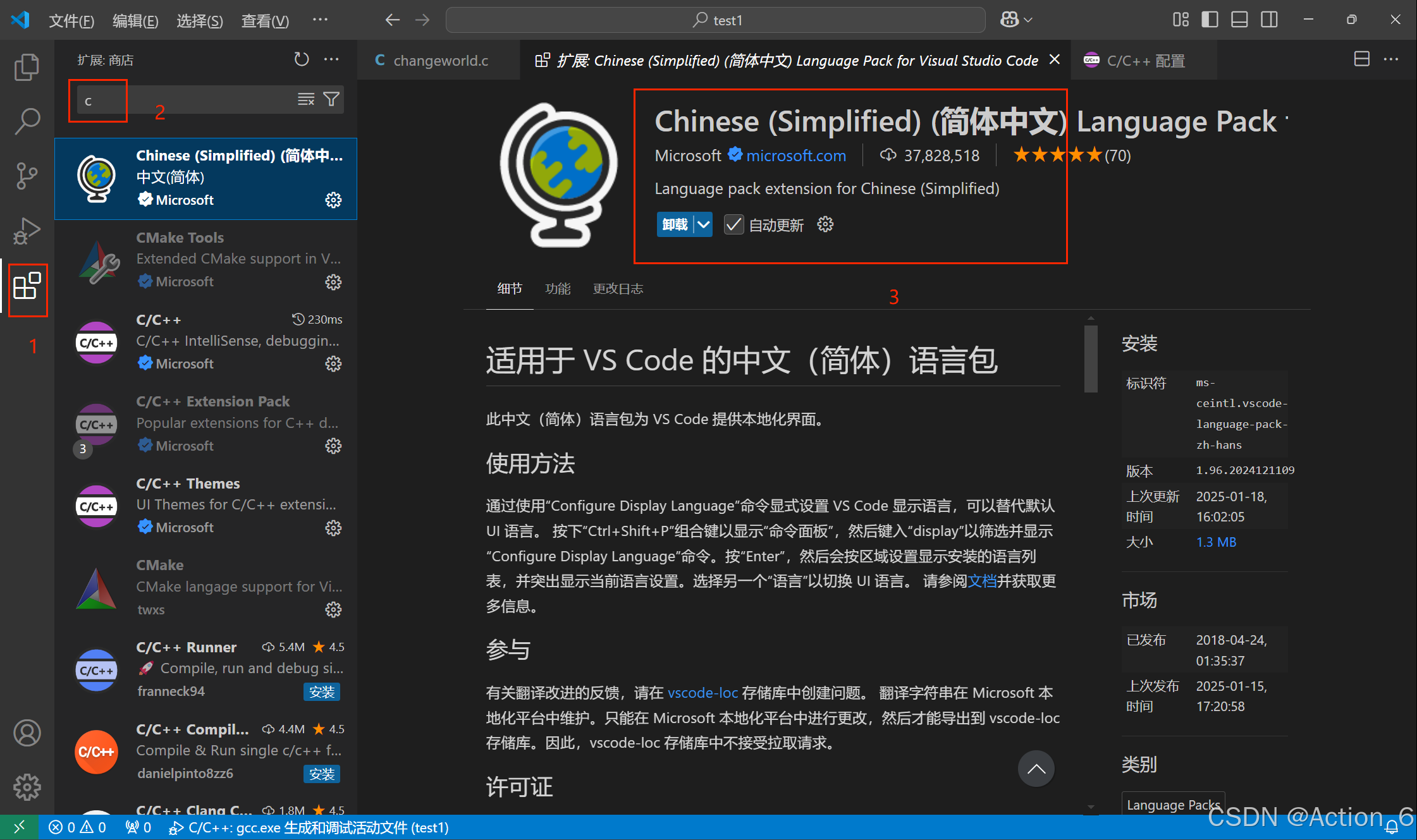This screenshot has height=840, width=1417.
Task: Open Source Control view
Action: pos(27,175)
